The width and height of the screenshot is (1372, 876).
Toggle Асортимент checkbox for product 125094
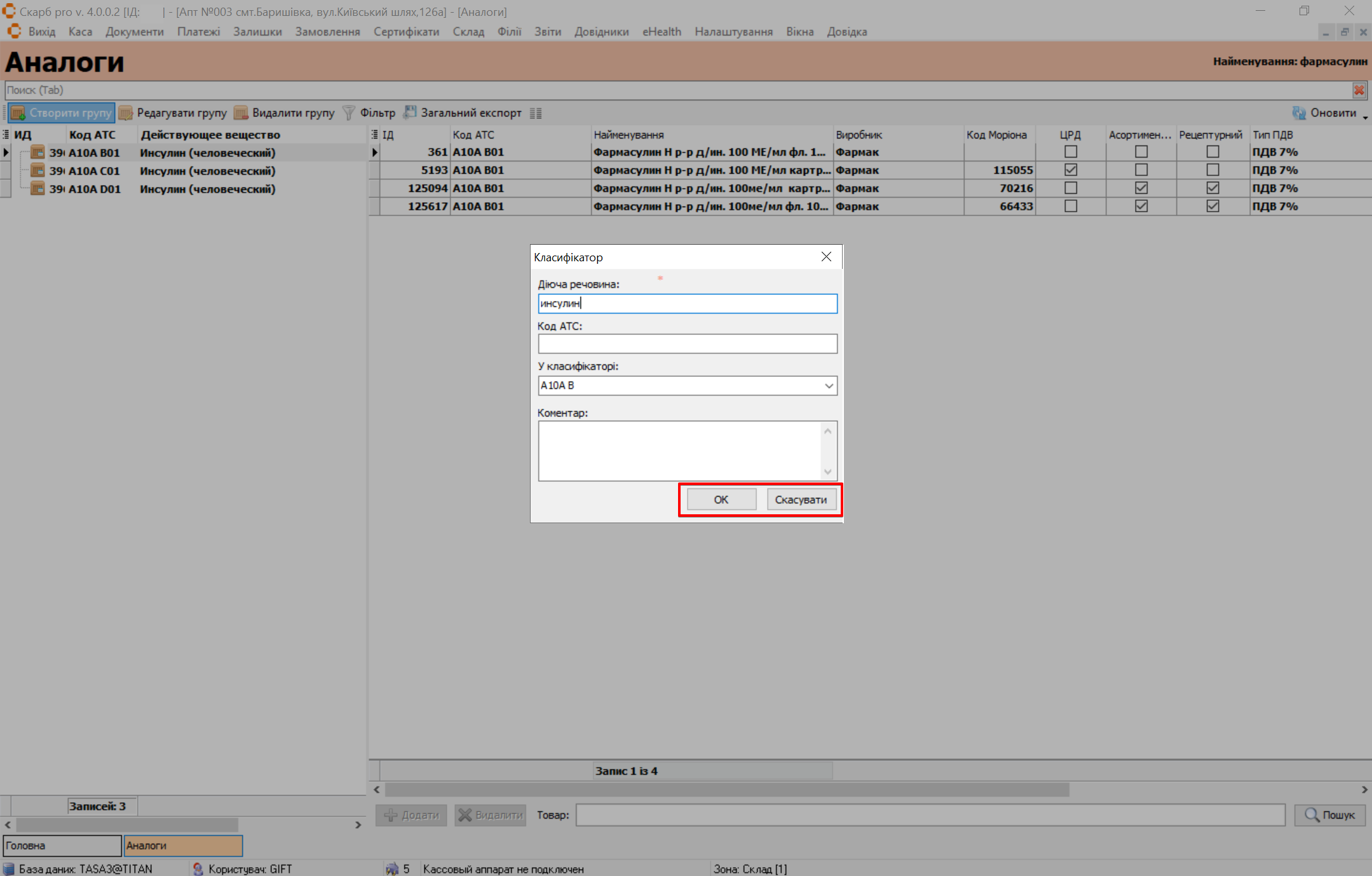pos(1141,188)
